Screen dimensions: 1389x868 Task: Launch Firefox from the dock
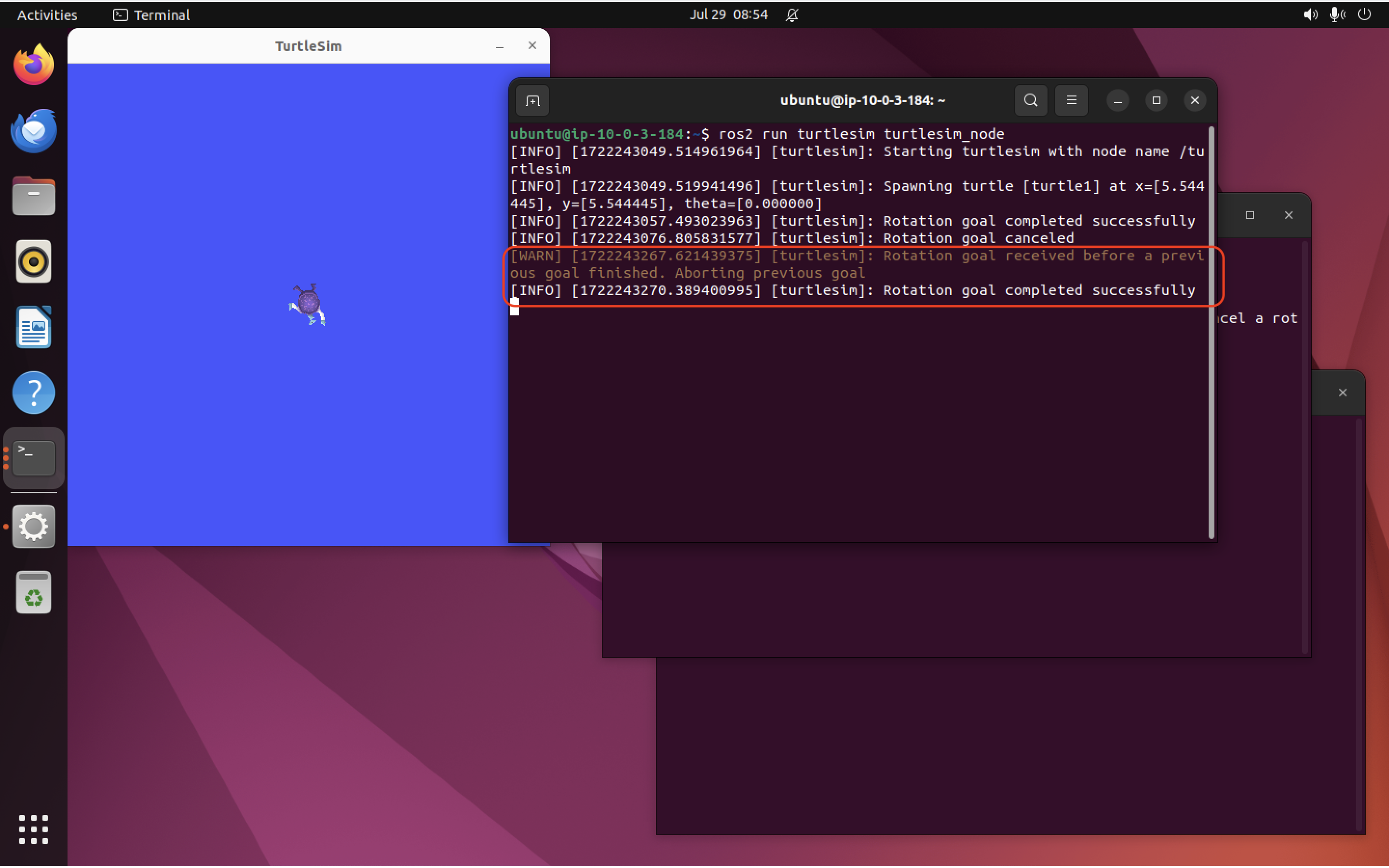click(33, 65)
